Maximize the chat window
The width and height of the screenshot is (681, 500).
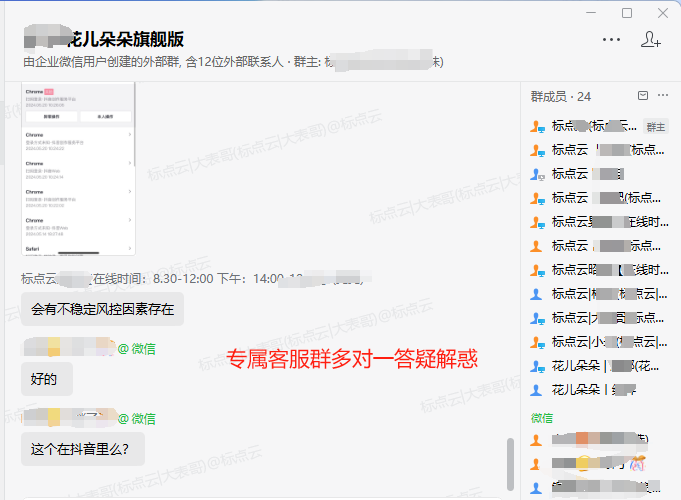coord(627,13)
